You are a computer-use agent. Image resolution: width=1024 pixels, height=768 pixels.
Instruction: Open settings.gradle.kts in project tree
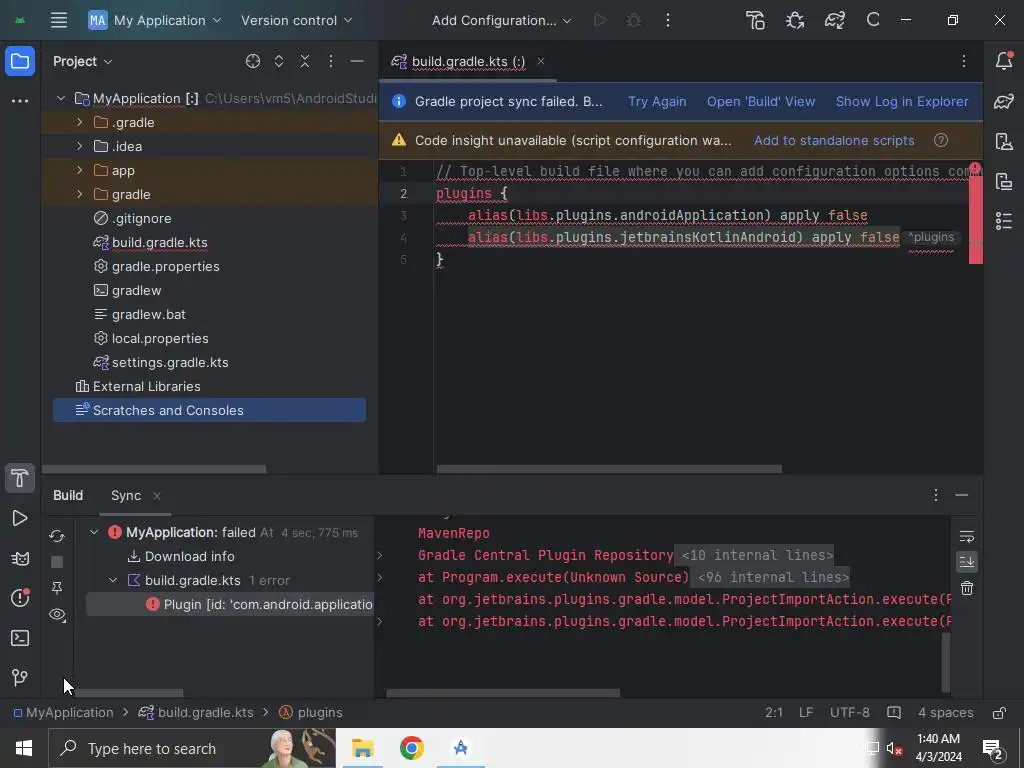tap(170, 362)
